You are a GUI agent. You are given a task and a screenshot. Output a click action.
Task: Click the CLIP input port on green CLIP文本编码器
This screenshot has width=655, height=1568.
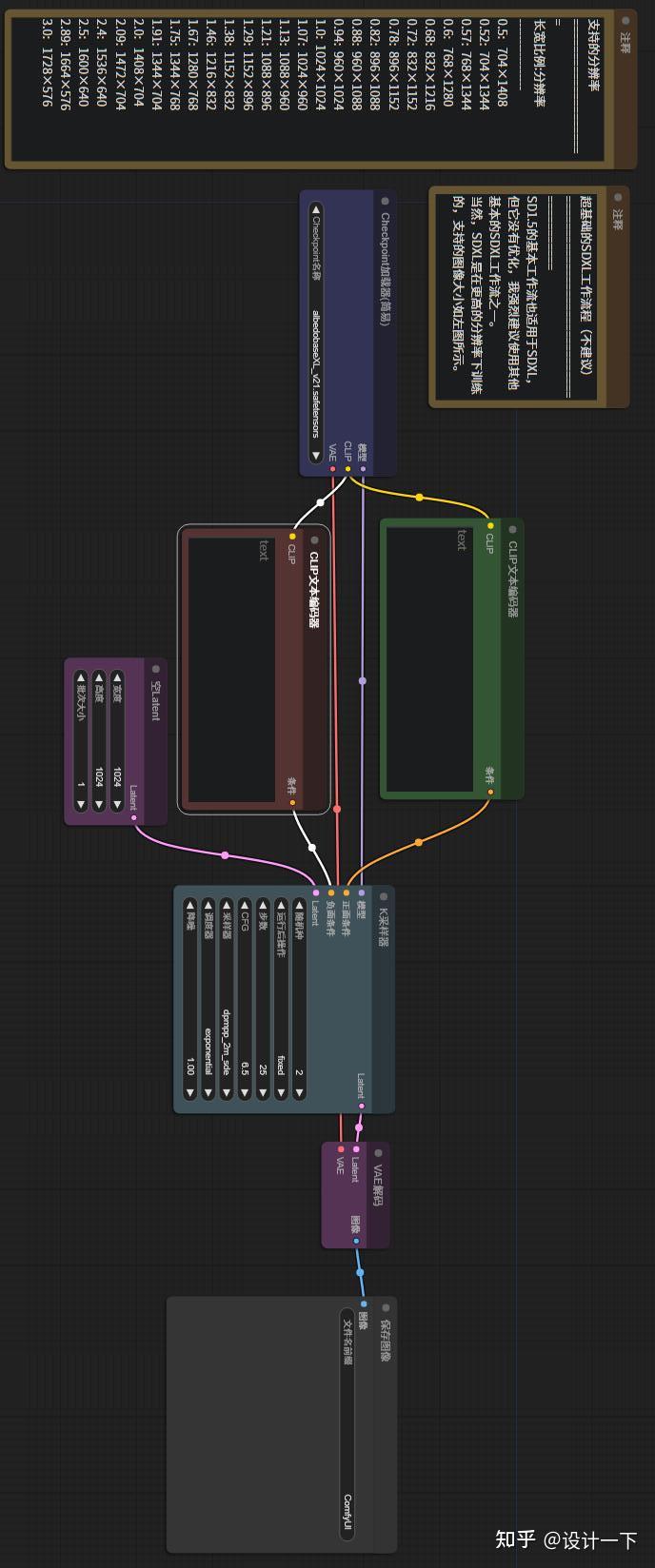[x=489, y=525]
